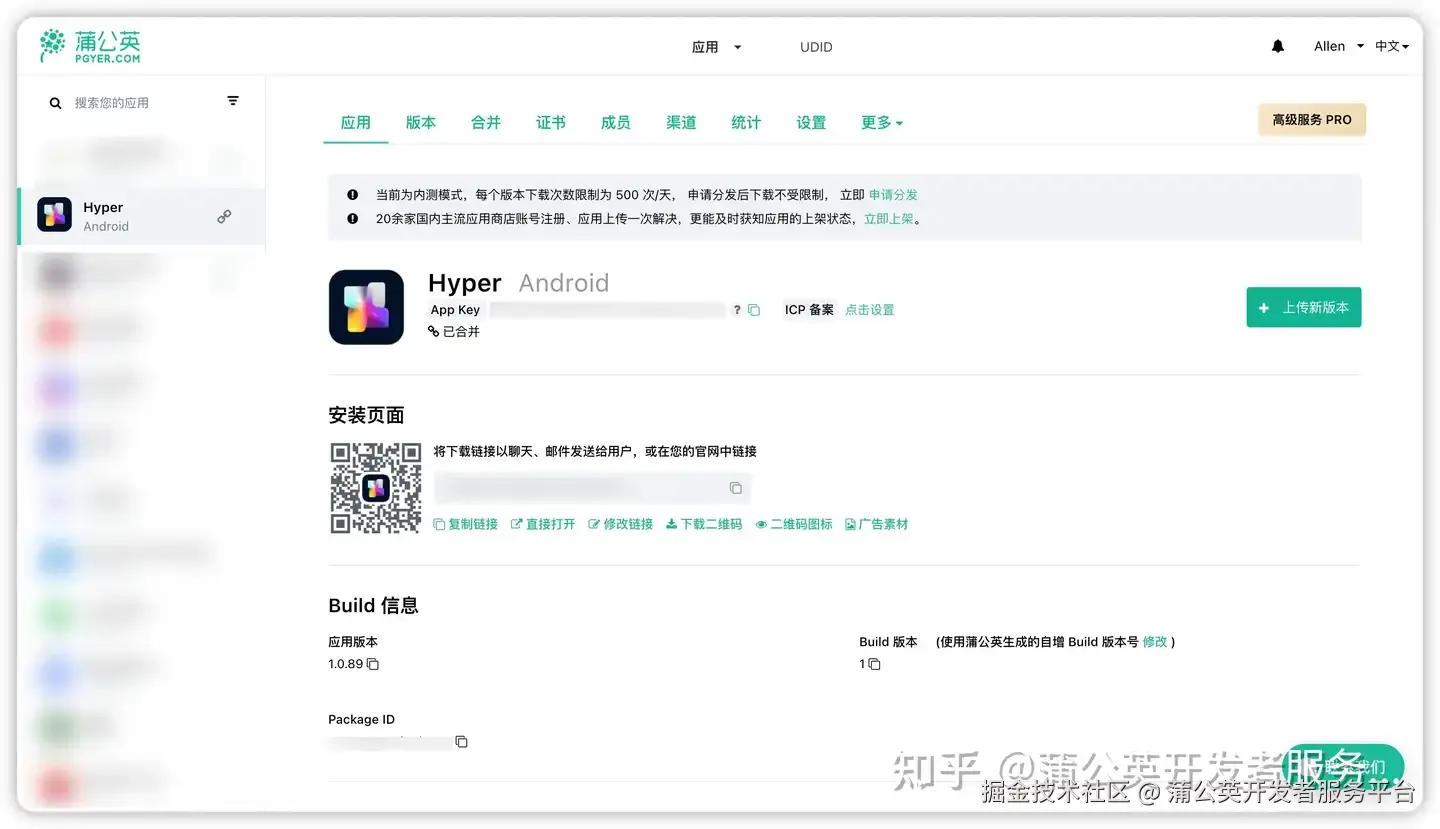The height and width of the screenshot is (829, 1440).
Task: Click the 直接打开 link
Action: (544, 524)
